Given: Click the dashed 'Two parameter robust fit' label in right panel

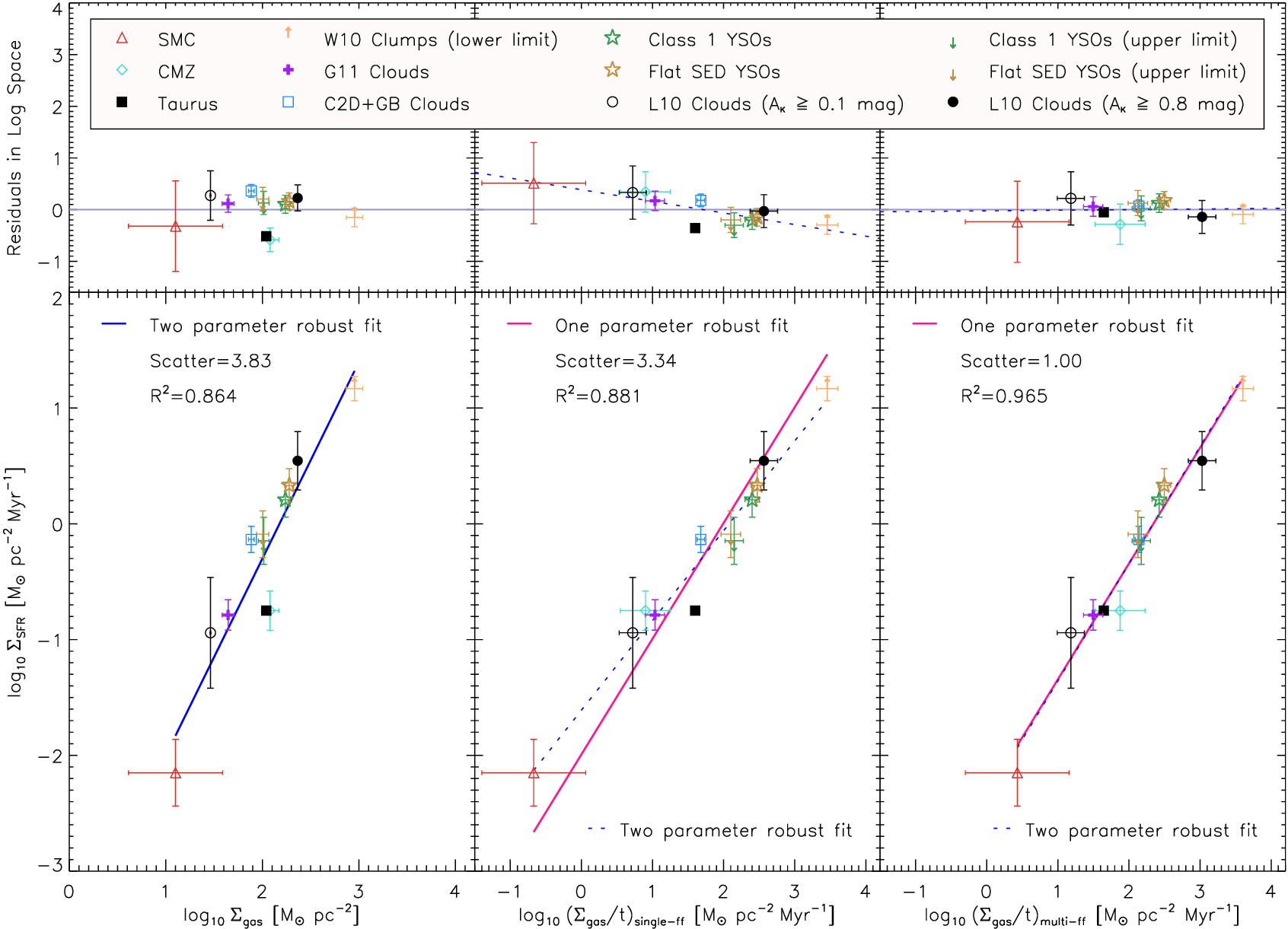Looking at the screenshot, I should [x=1142, y=830].
